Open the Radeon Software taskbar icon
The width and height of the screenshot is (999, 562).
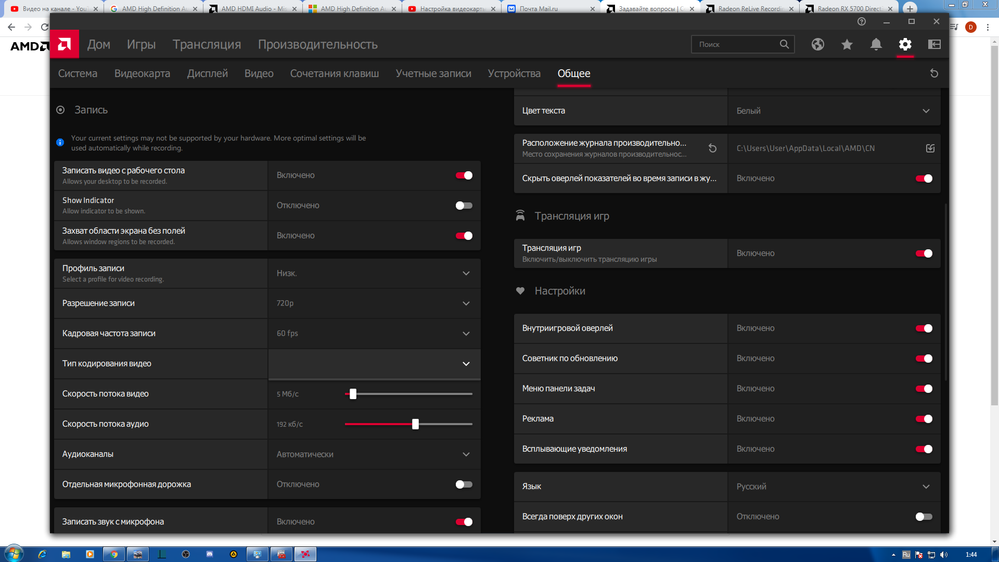point(305,554)
